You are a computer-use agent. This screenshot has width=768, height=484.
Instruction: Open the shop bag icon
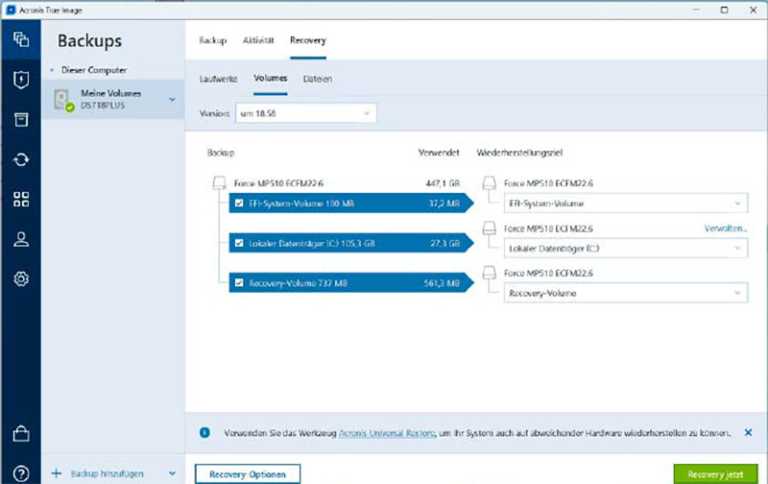[21, 434]
